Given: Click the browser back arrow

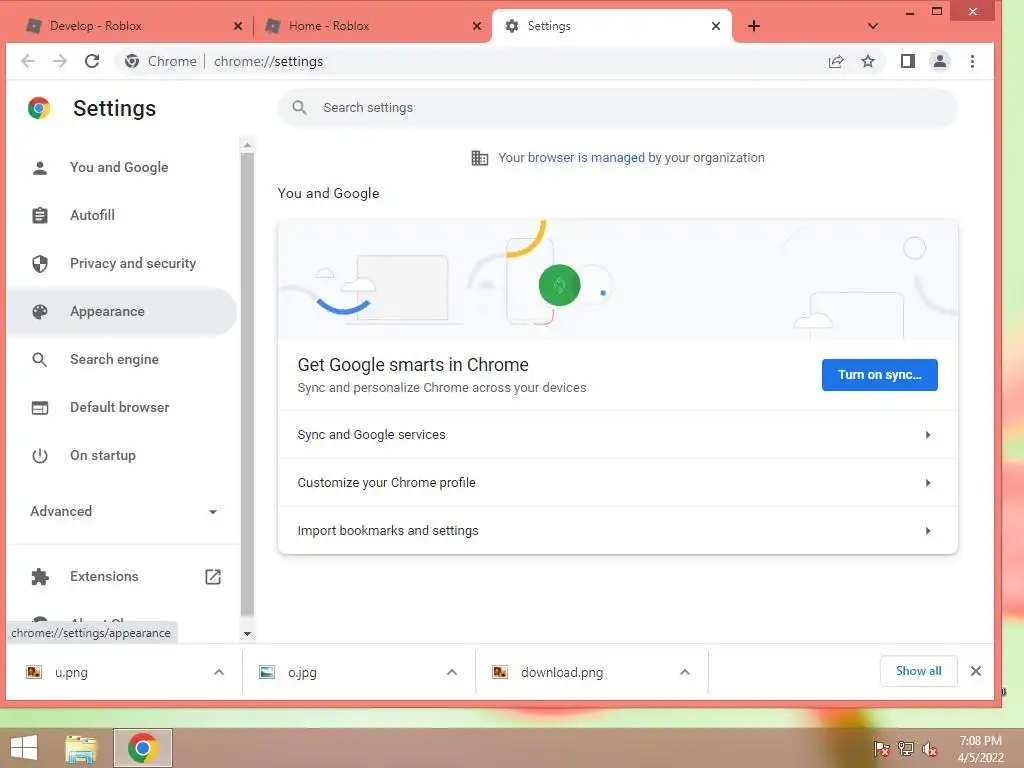Looking at the screenshot, I should point(27,61).
